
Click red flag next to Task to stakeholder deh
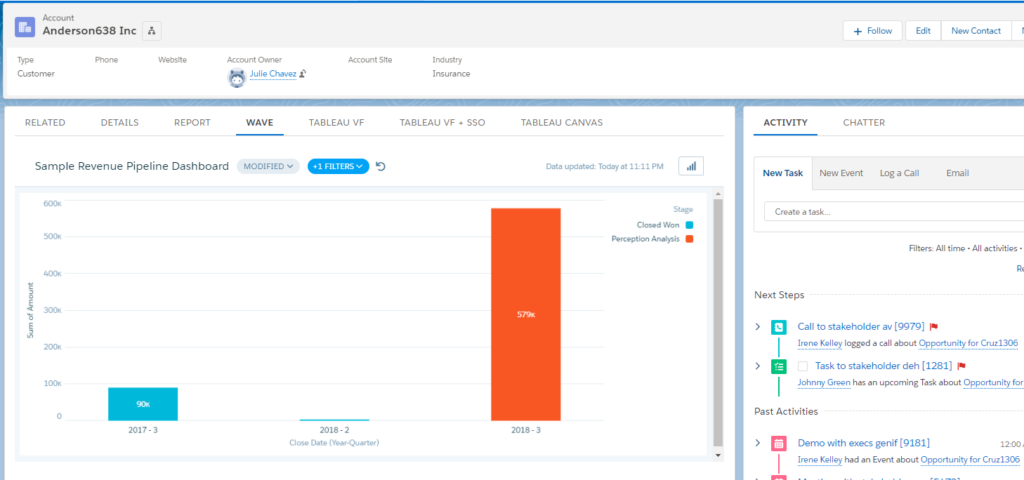click(961, 366)
